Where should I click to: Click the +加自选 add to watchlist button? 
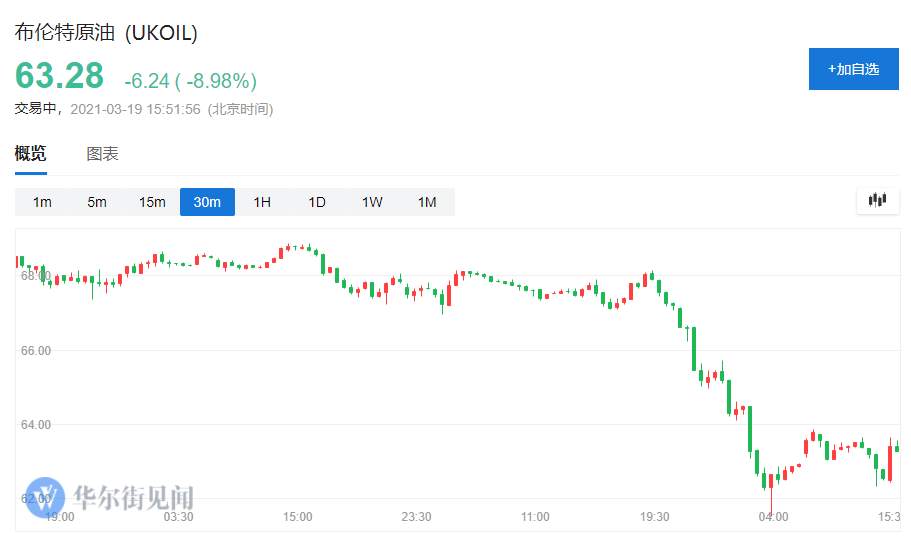(853, 69)
